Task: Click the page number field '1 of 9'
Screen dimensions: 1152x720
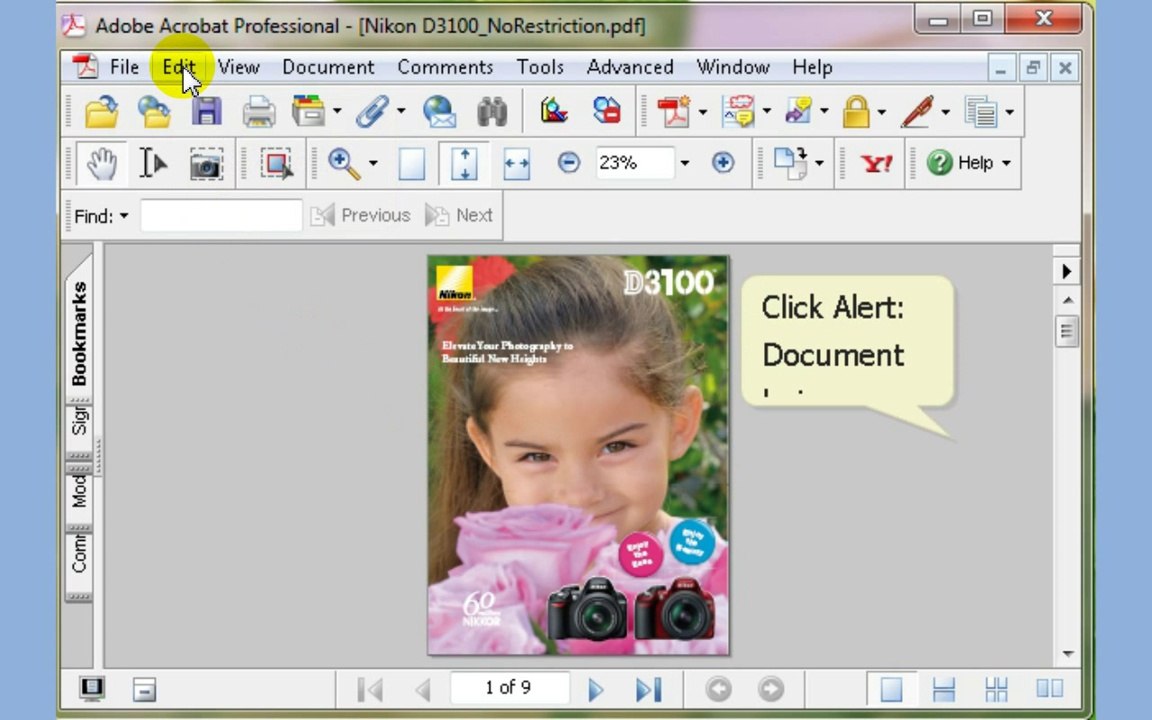Action: (x=508, y=688)
